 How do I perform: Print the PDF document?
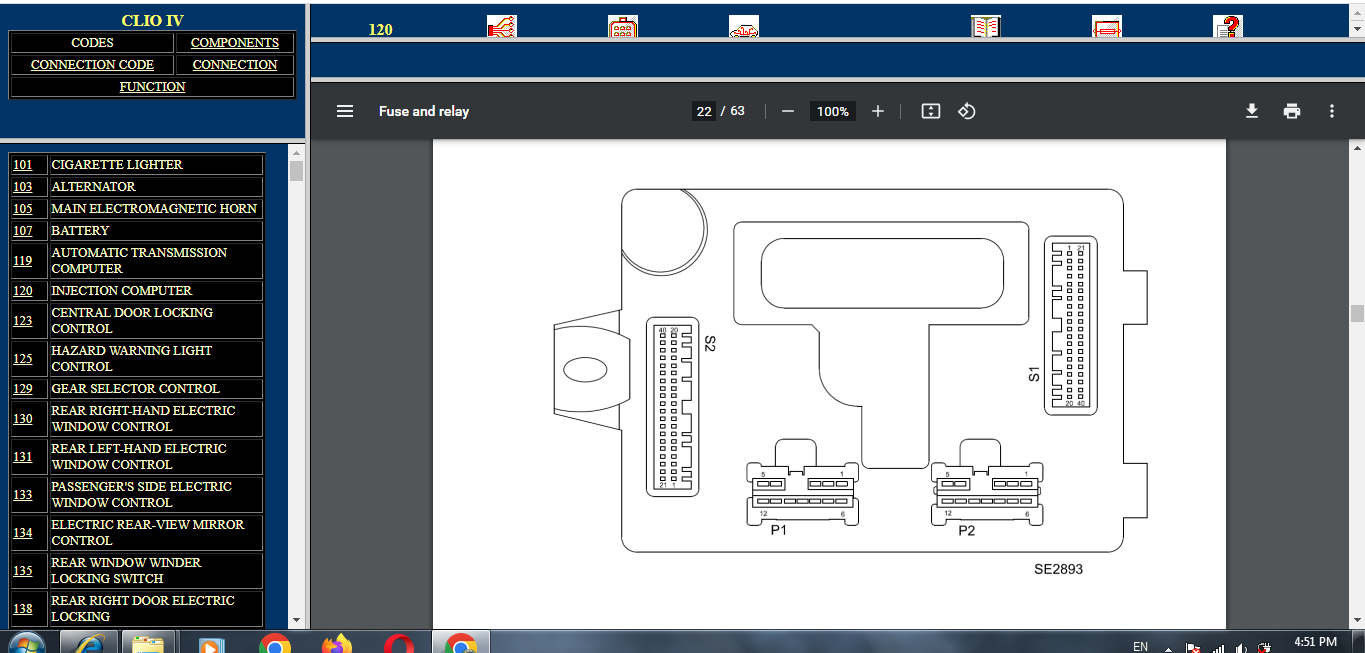(1292, 111)
